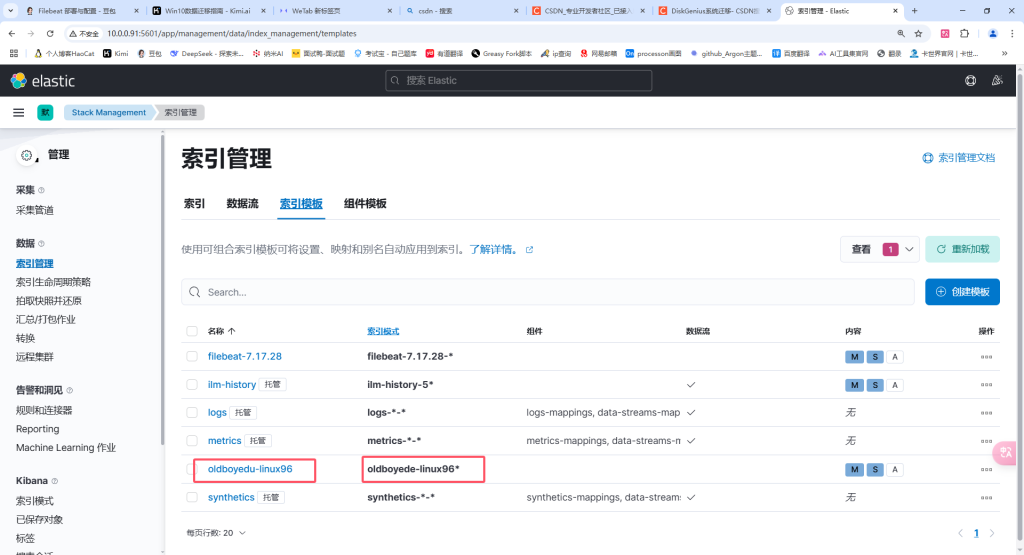
Task: Open the 每页行数 rows-per-page dropdown
Action: tap(214, 533)
